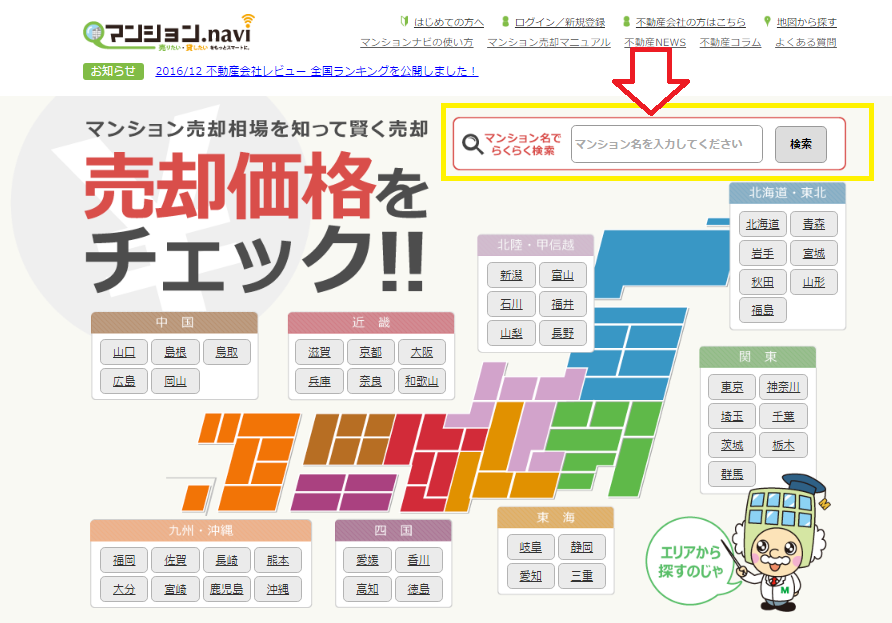
Task: Select 北海道 prefecture button
Action: [x=762, y=224]
